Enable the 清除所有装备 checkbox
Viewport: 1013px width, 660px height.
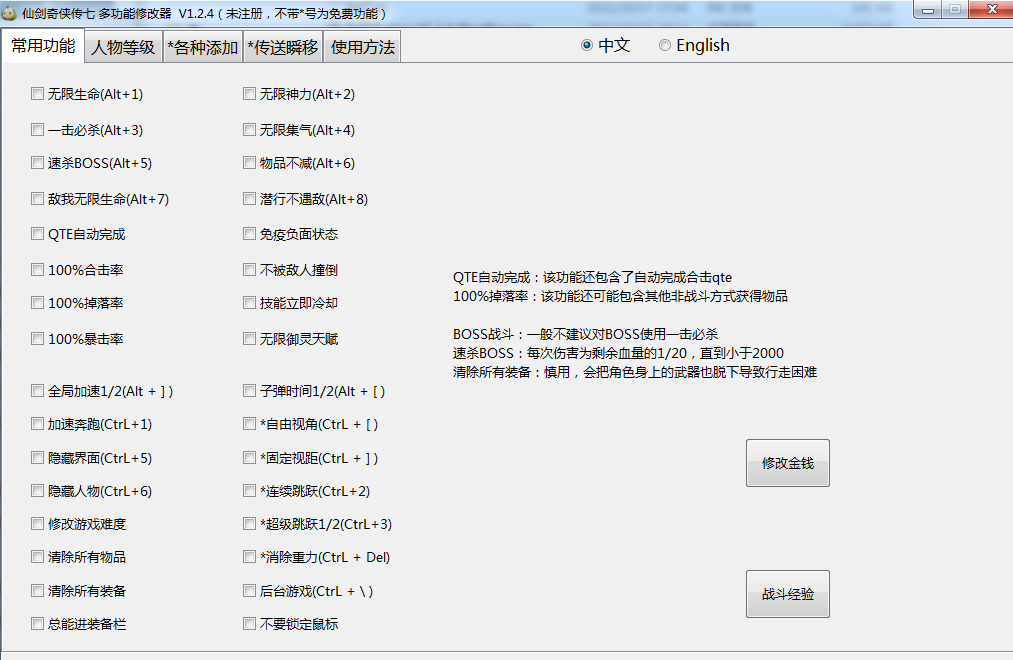point(37,591)
